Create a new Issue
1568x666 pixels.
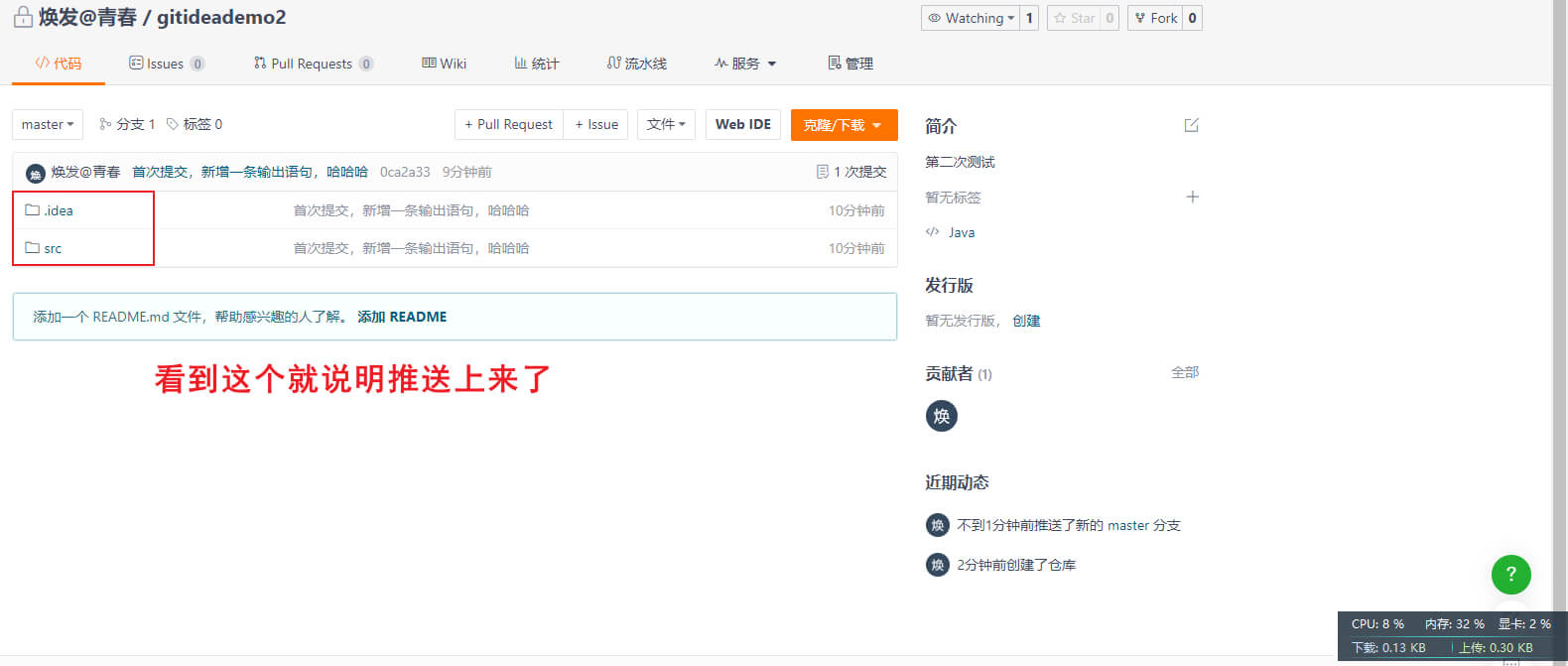point(596,124)
